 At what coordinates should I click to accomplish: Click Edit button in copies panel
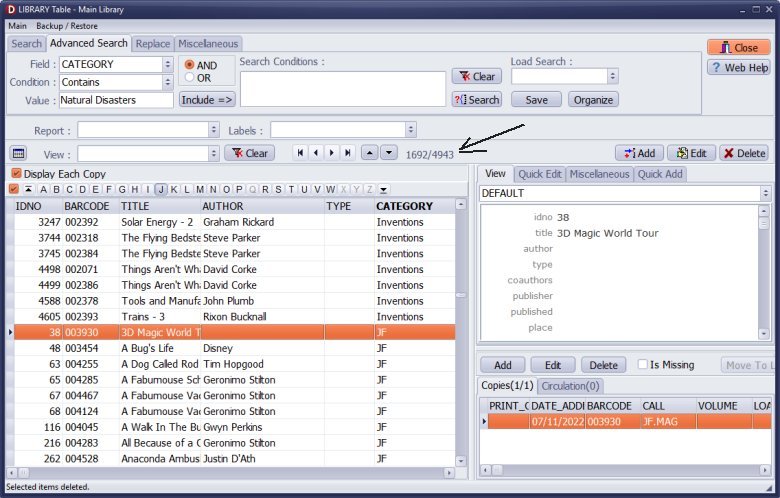pos(553,365)
